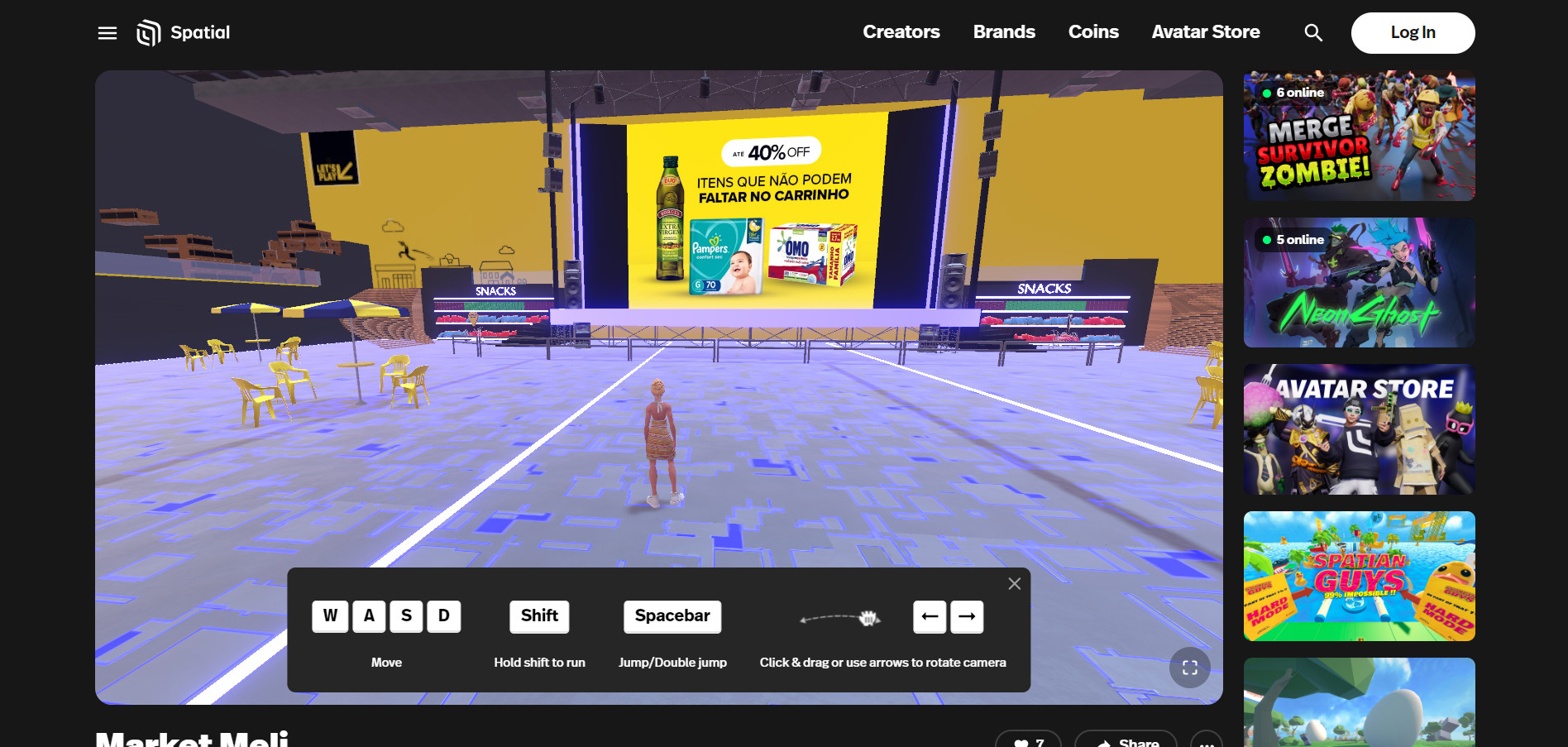
Task: Select the Neon Ghost space thumbnail
Action: click(x=1359, y=283)
